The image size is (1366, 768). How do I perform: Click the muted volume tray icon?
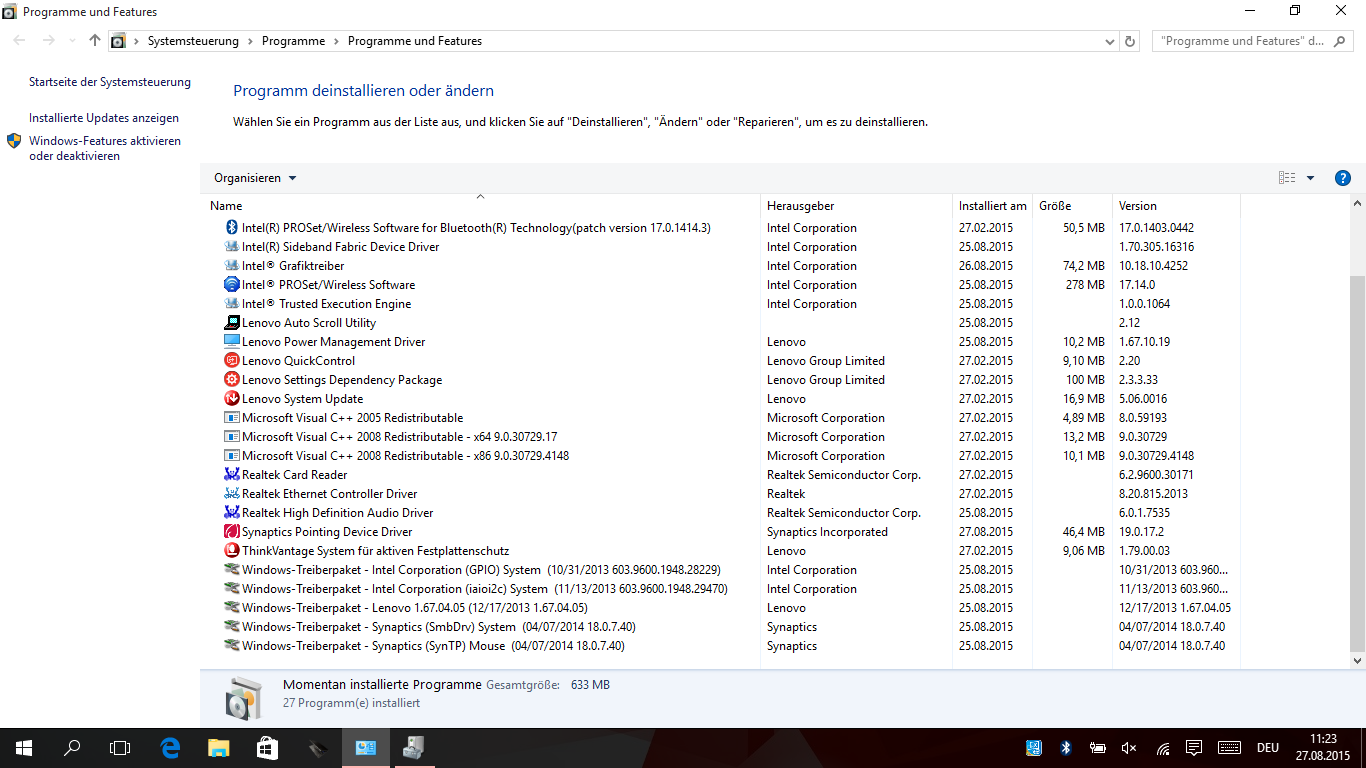(x=1130, y=747)
